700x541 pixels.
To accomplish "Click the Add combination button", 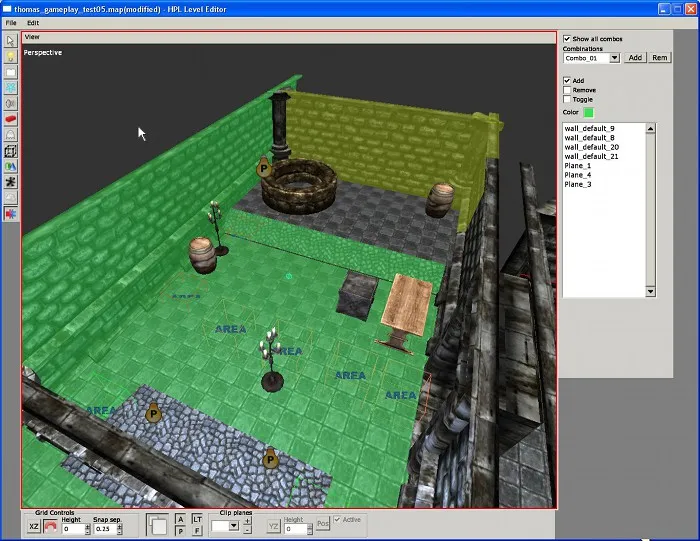I will 635,58.
